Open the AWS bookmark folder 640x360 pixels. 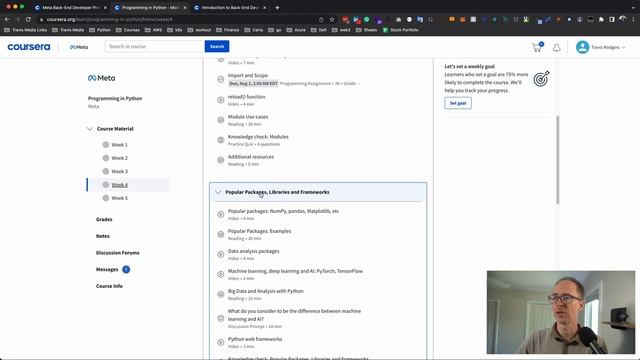coord(153,30)
